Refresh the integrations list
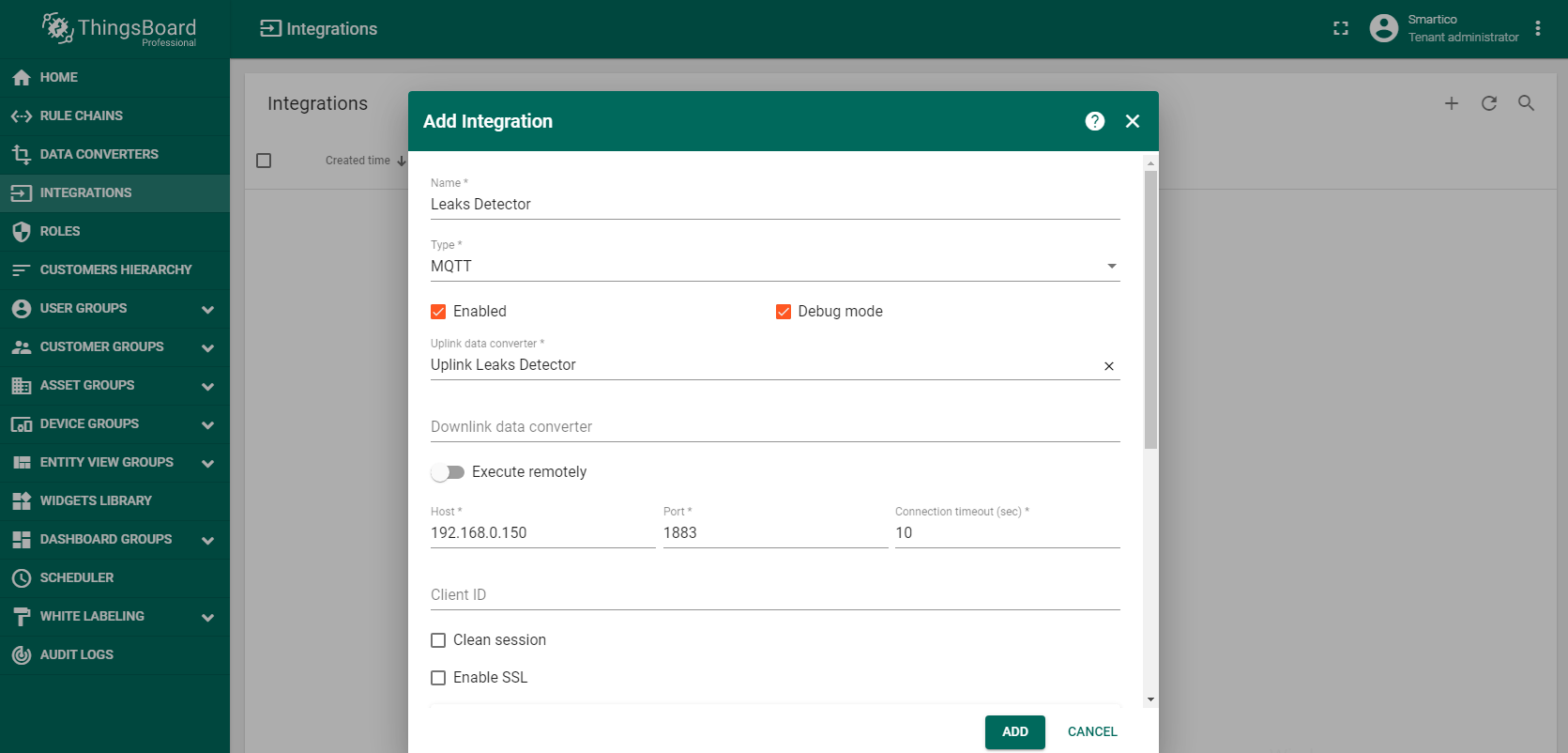 coord(1488,103)
